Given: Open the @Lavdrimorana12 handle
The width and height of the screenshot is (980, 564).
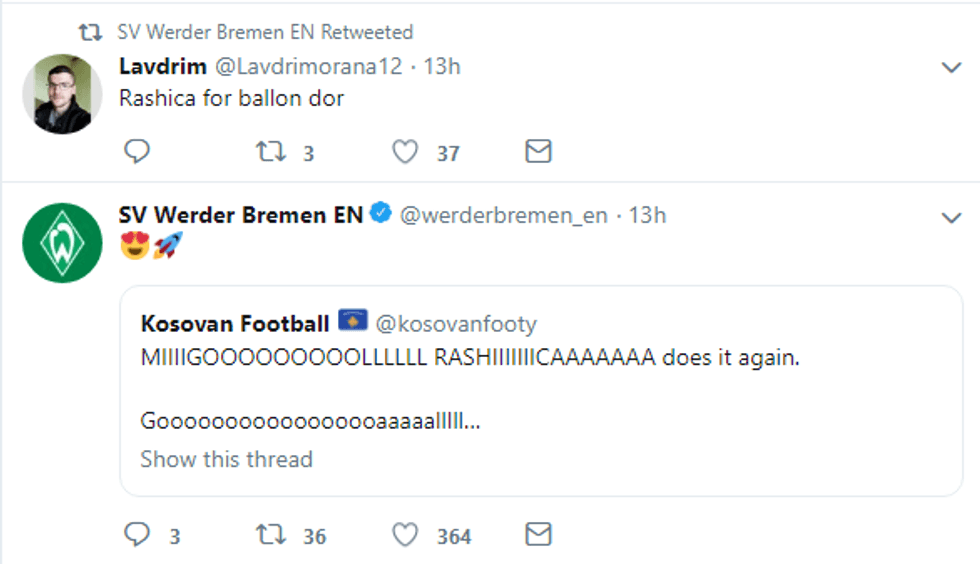Looking at the screenshot, I should click(307, 67).
